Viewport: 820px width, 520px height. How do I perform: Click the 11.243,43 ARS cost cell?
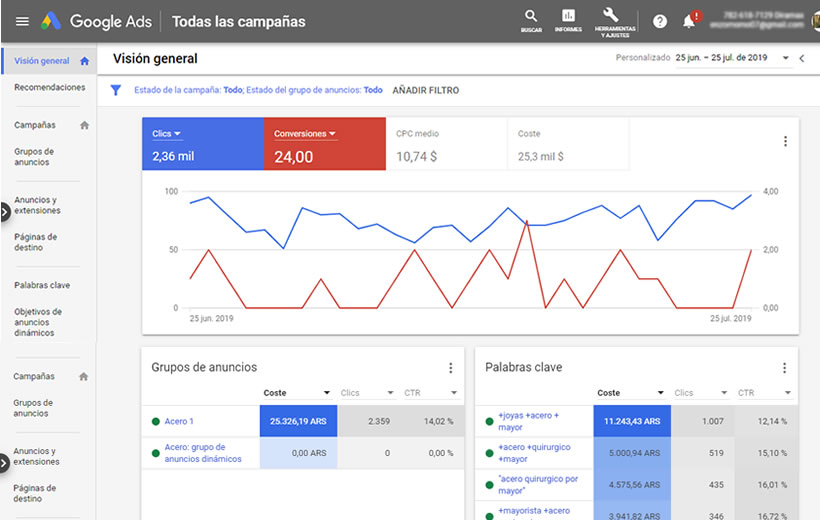[x=632, y=421]
